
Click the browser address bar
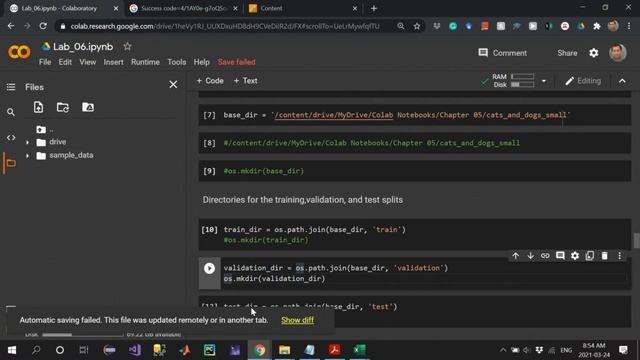tap(225, 26)
